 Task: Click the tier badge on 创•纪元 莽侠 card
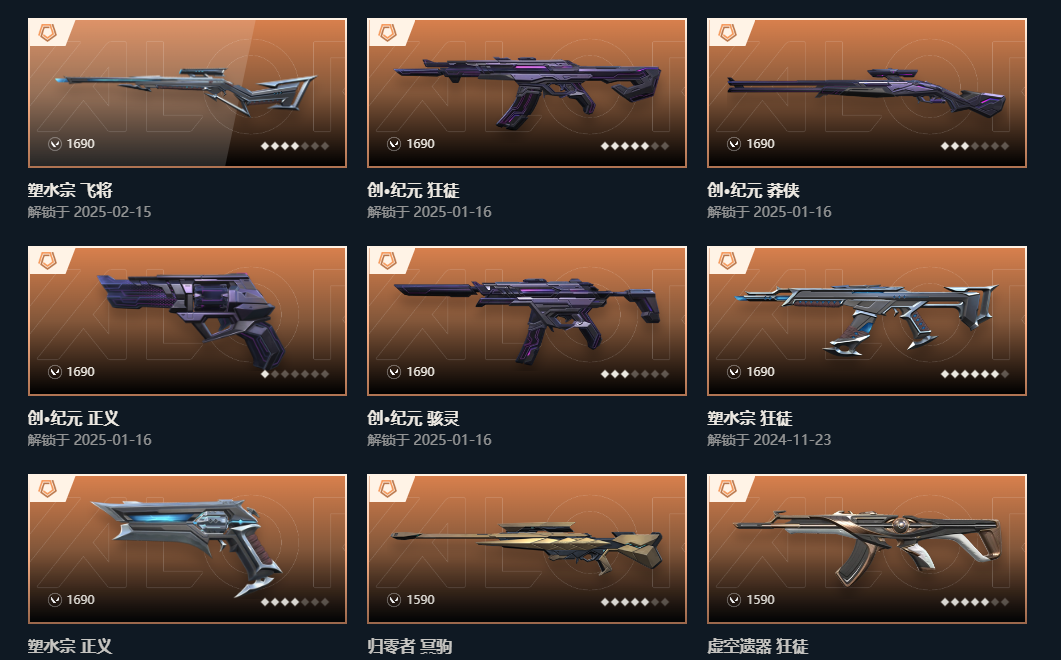coord(727,32)
